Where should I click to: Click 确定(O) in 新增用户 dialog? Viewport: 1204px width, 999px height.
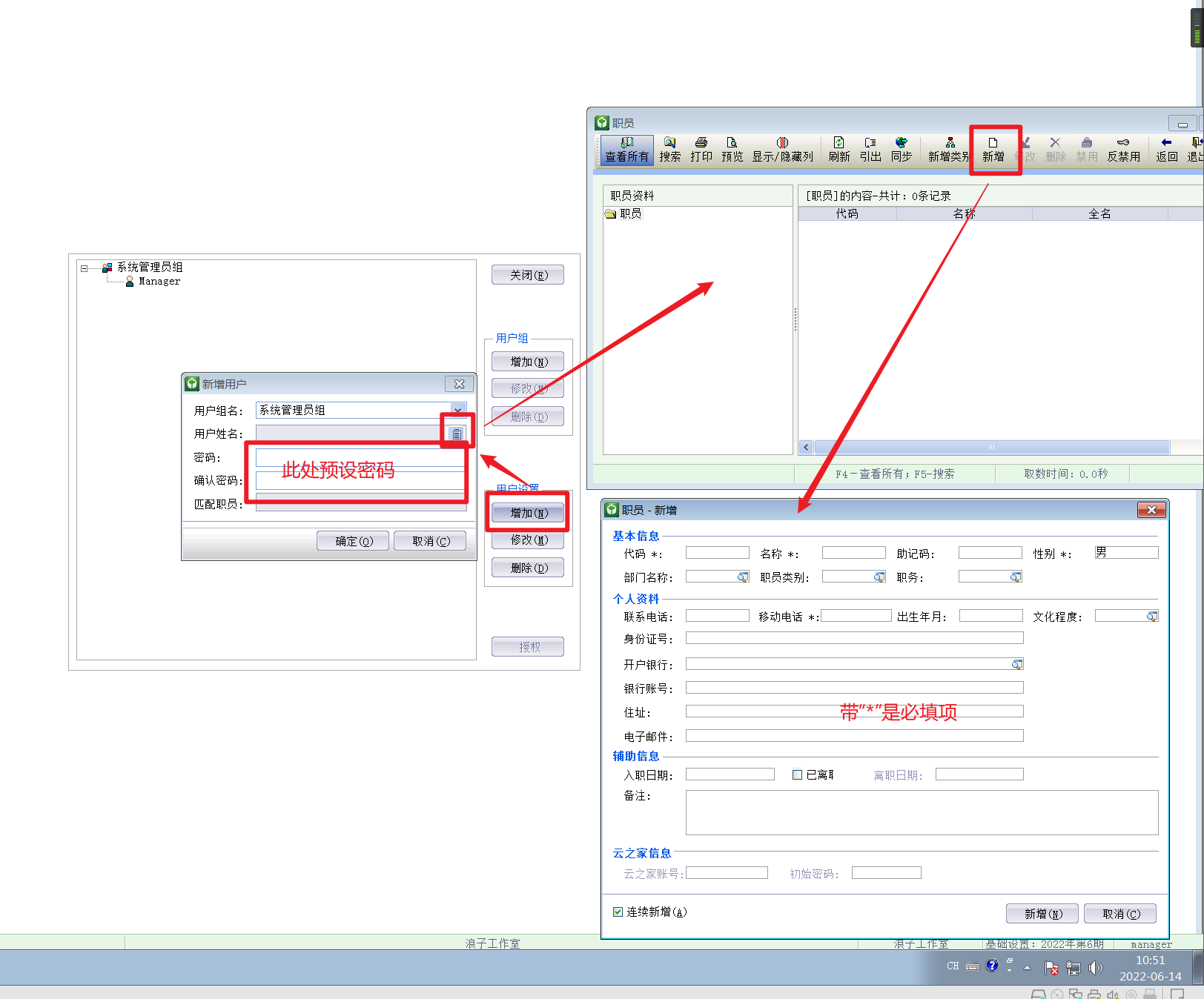point(353,541)
